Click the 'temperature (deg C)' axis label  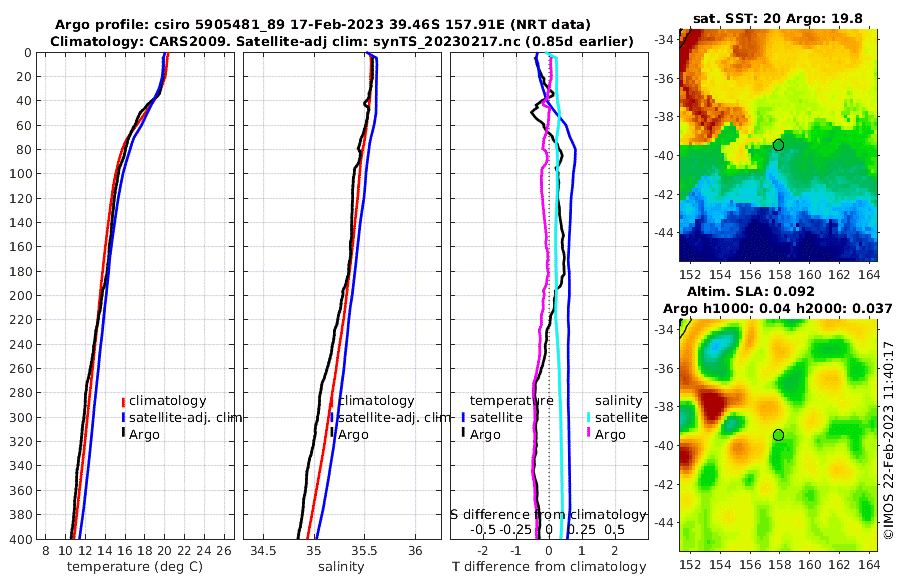click(x=135, y=567)
